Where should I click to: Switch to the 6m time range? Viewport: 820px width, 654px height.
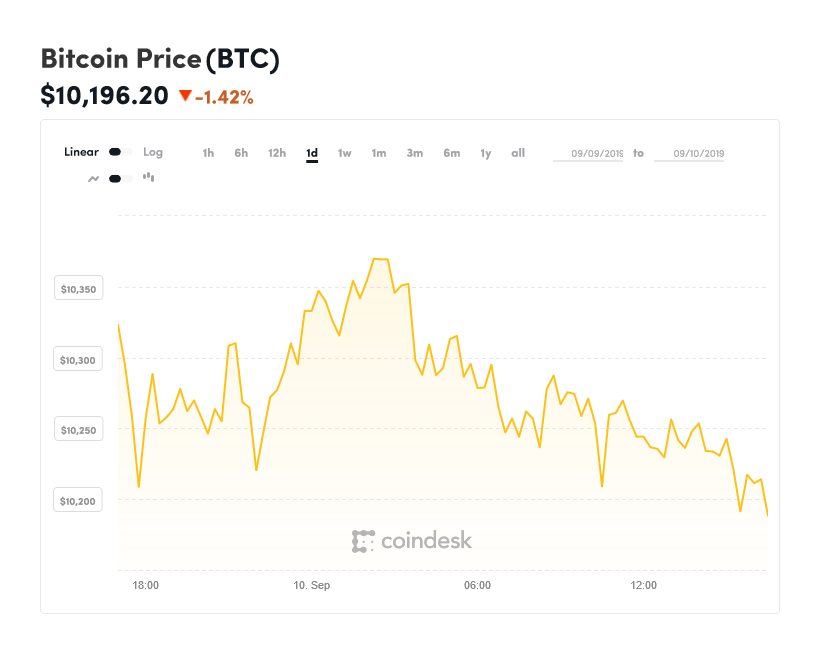(x=452, y=153)
